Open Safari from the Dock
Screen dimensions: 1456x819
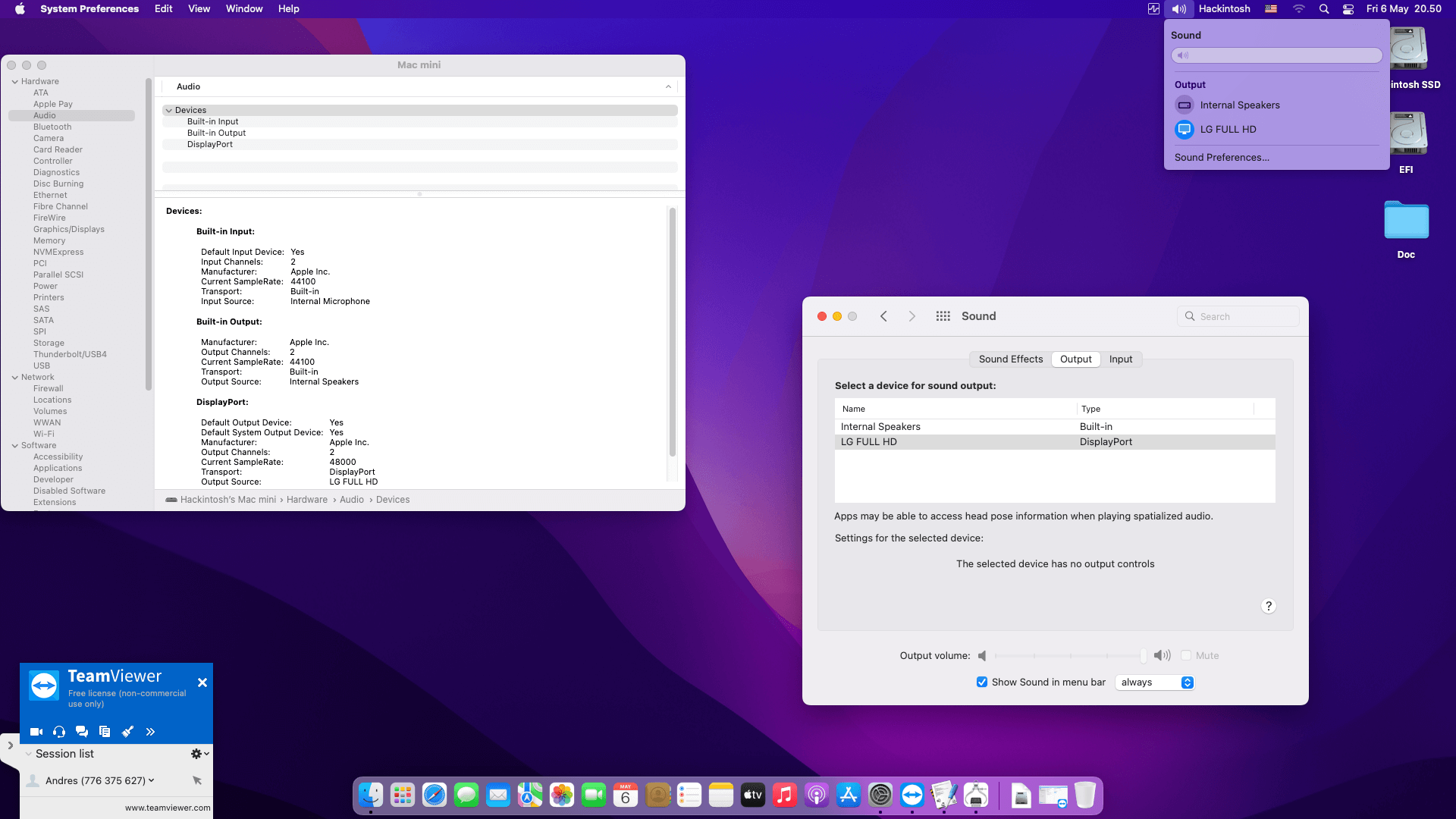pos(435,795)
